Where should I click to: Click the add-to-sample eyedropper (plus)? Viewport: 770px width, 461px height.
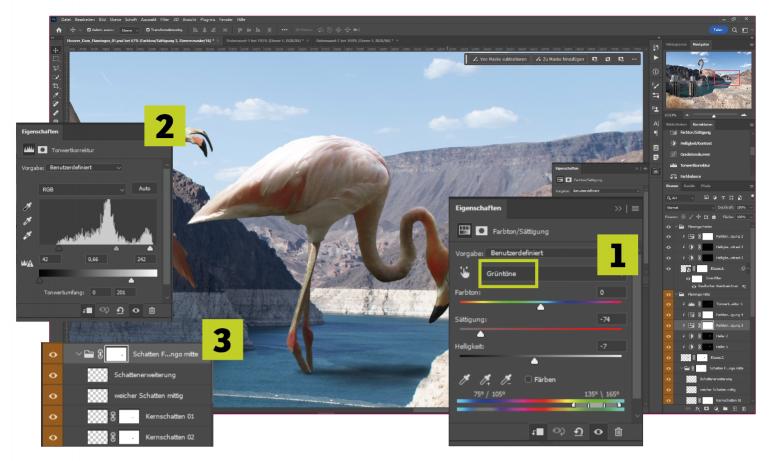485,379
